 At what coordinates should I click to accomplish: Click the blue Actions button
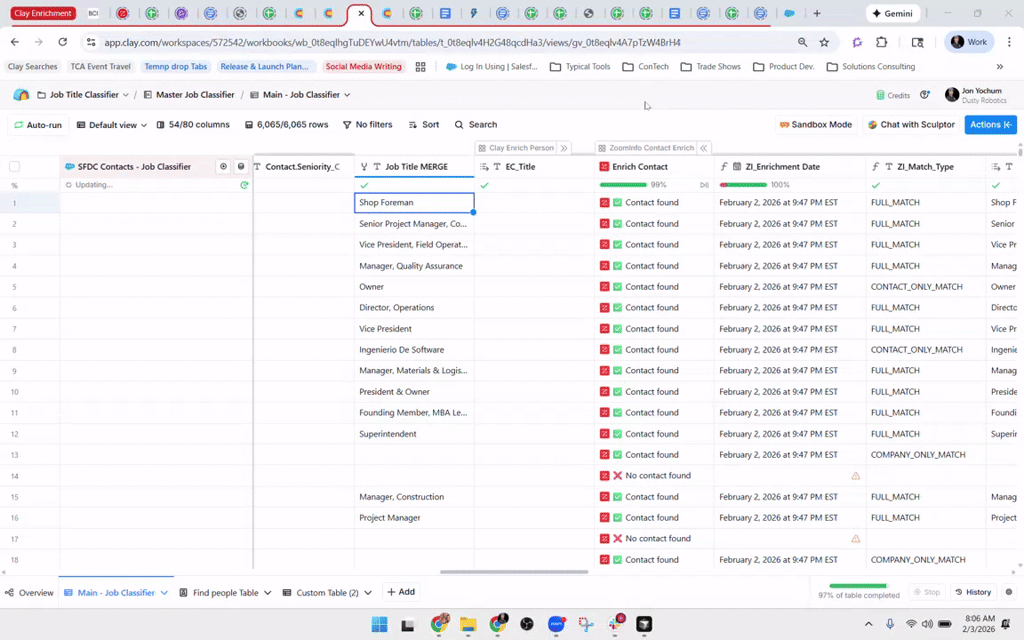click(990, 125)
